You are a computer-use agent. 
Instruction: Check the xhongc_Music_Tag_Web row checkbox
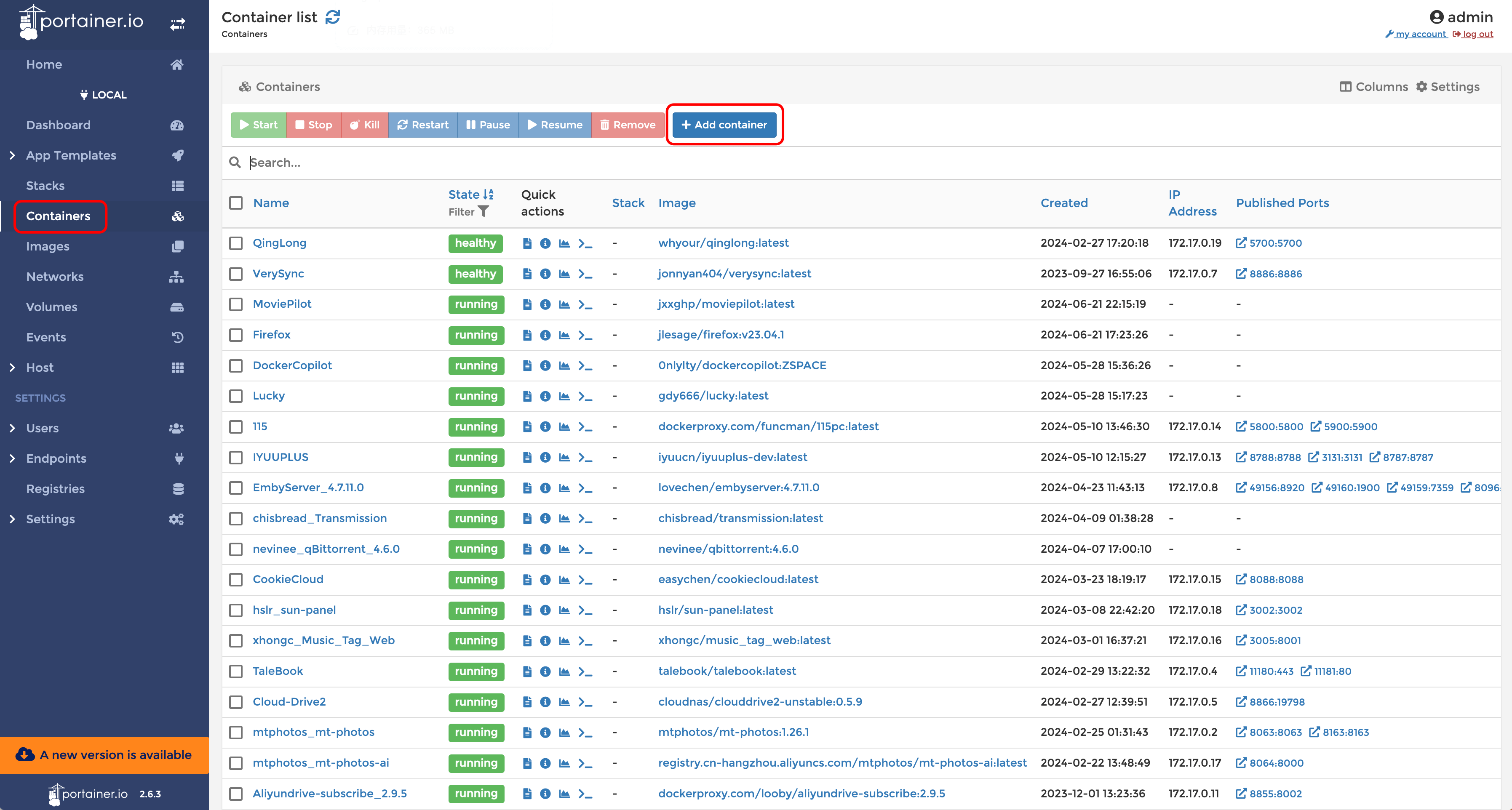click(x=236, y=640)
